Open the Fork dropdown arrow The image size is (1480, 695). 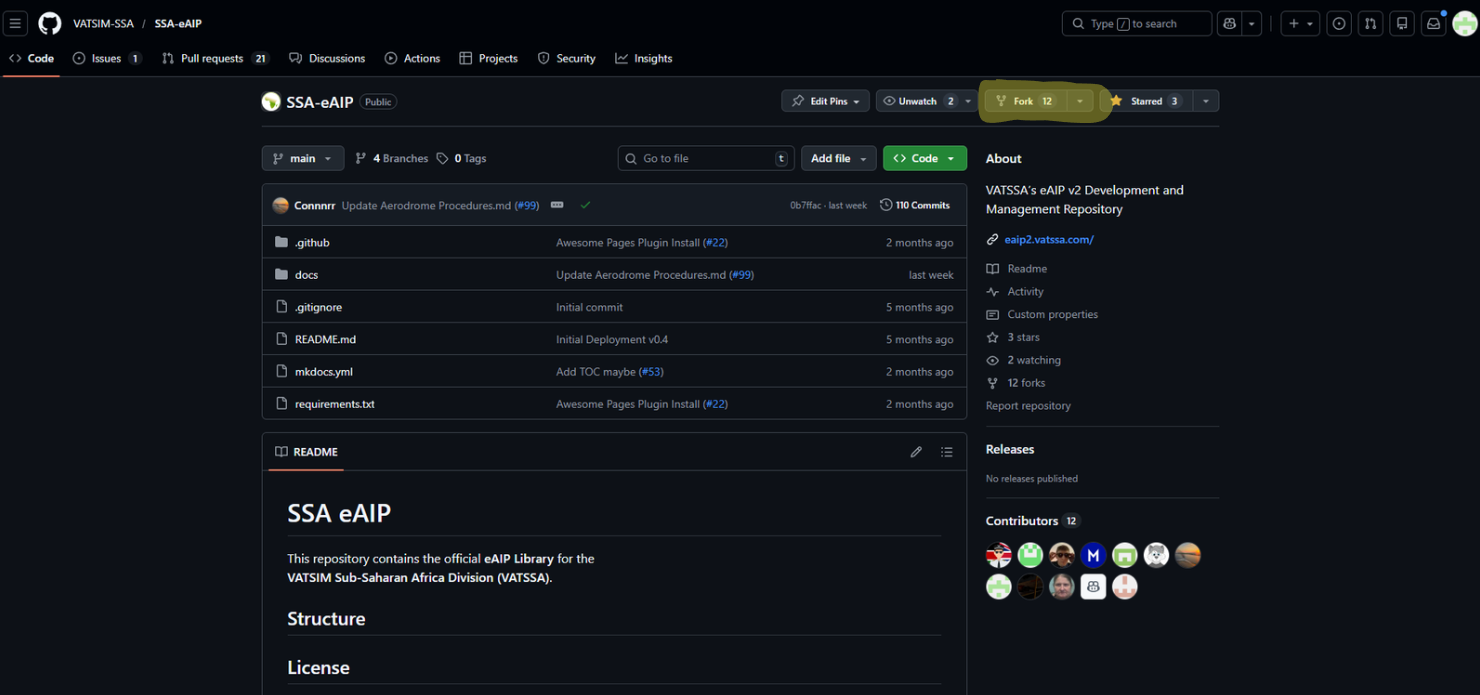1080,101
